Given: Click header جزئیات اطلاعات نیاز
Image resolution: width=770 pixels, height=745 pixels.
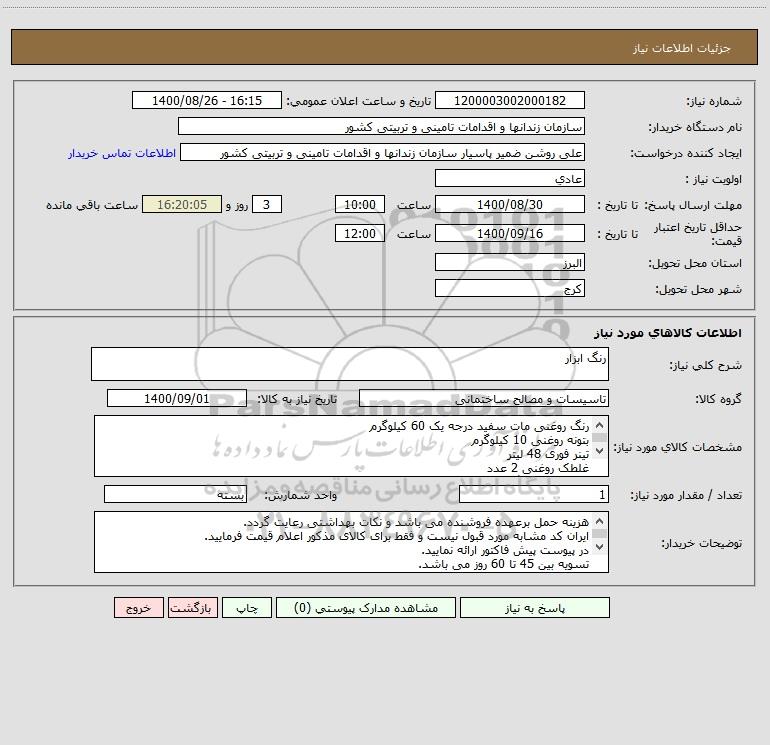Looking at the screenshot, I should 682,48.
